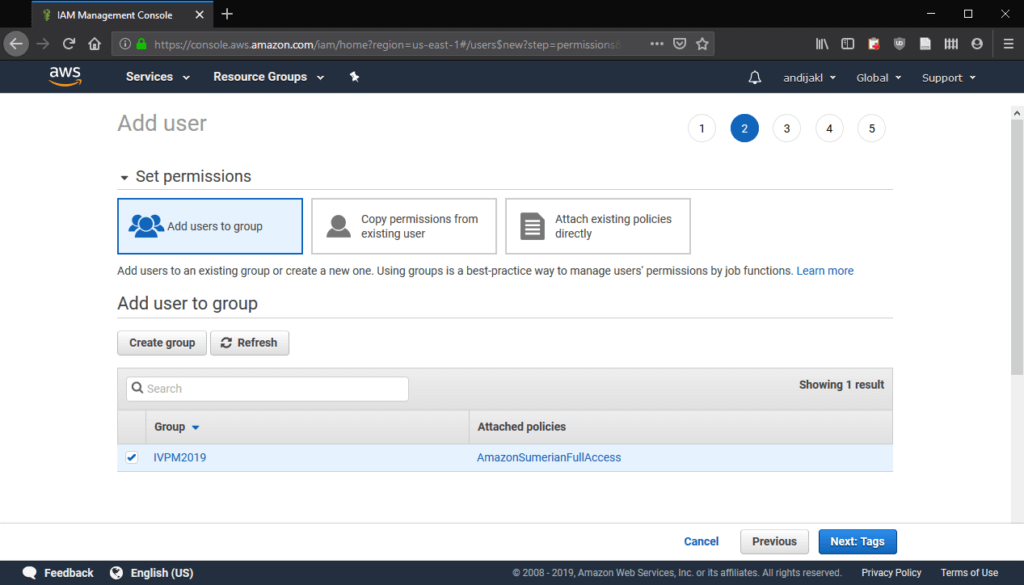Open the Firefox account avatar icon
The width and height of the screenshot is (1024, 585).
coord(977,44)
